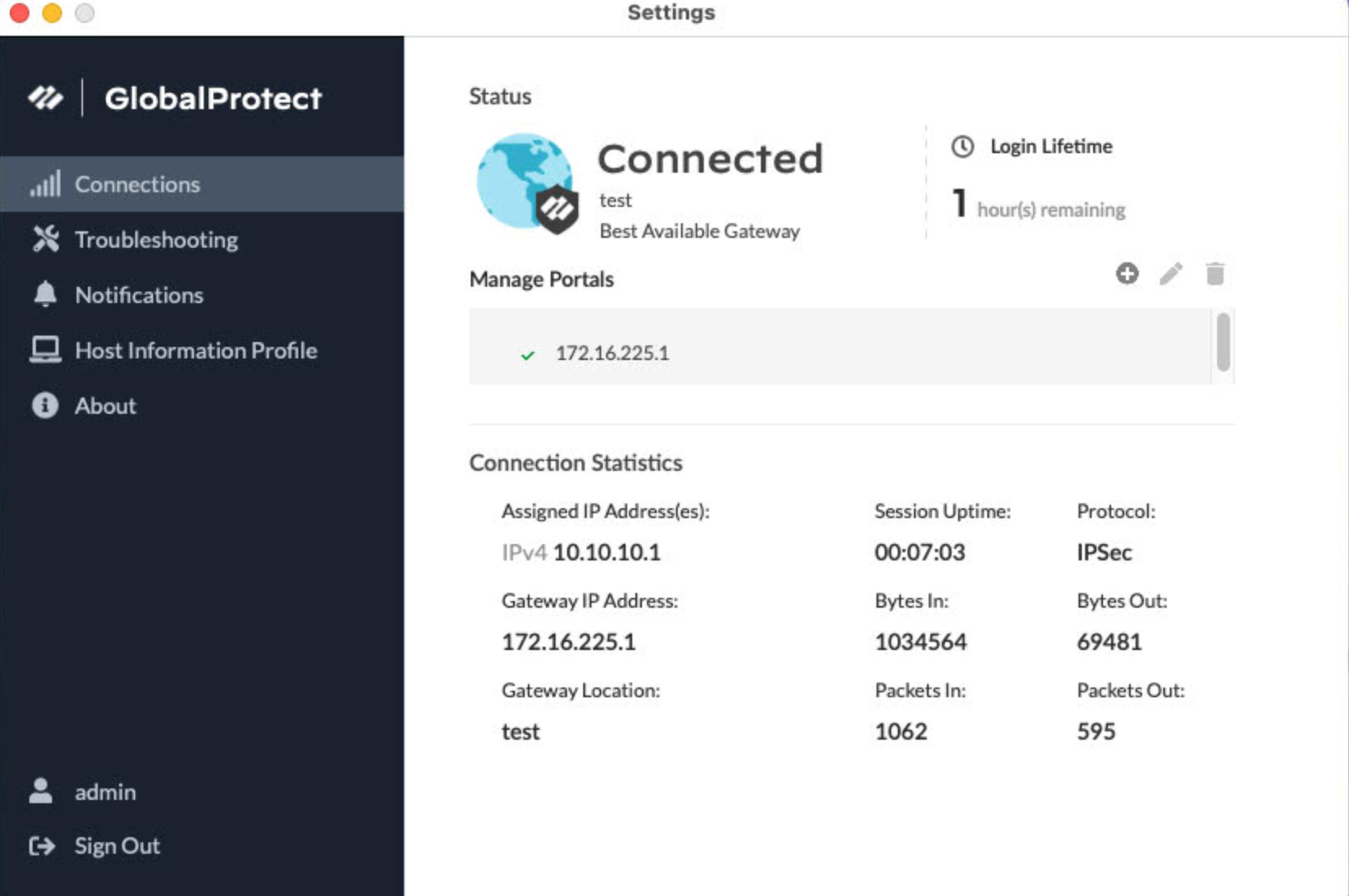Switch to Host Information Profile
The width and height of the screenshot is (1349, 896).
click(x=196, y=350)
